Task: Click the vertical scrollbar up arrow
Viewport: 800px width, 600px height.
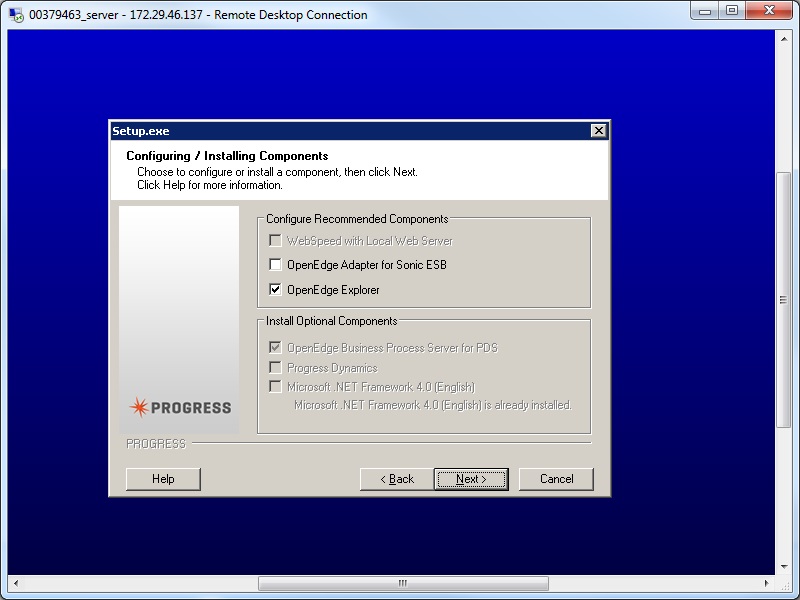Action: coord(784,39)
